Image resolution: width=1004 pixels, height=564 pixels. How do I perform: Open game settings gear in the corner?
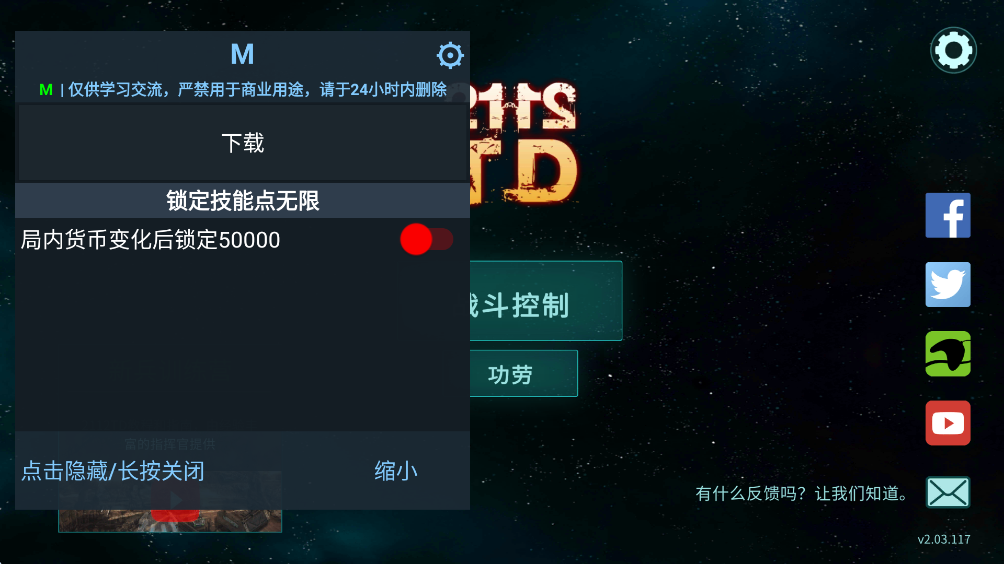point(953,50)
